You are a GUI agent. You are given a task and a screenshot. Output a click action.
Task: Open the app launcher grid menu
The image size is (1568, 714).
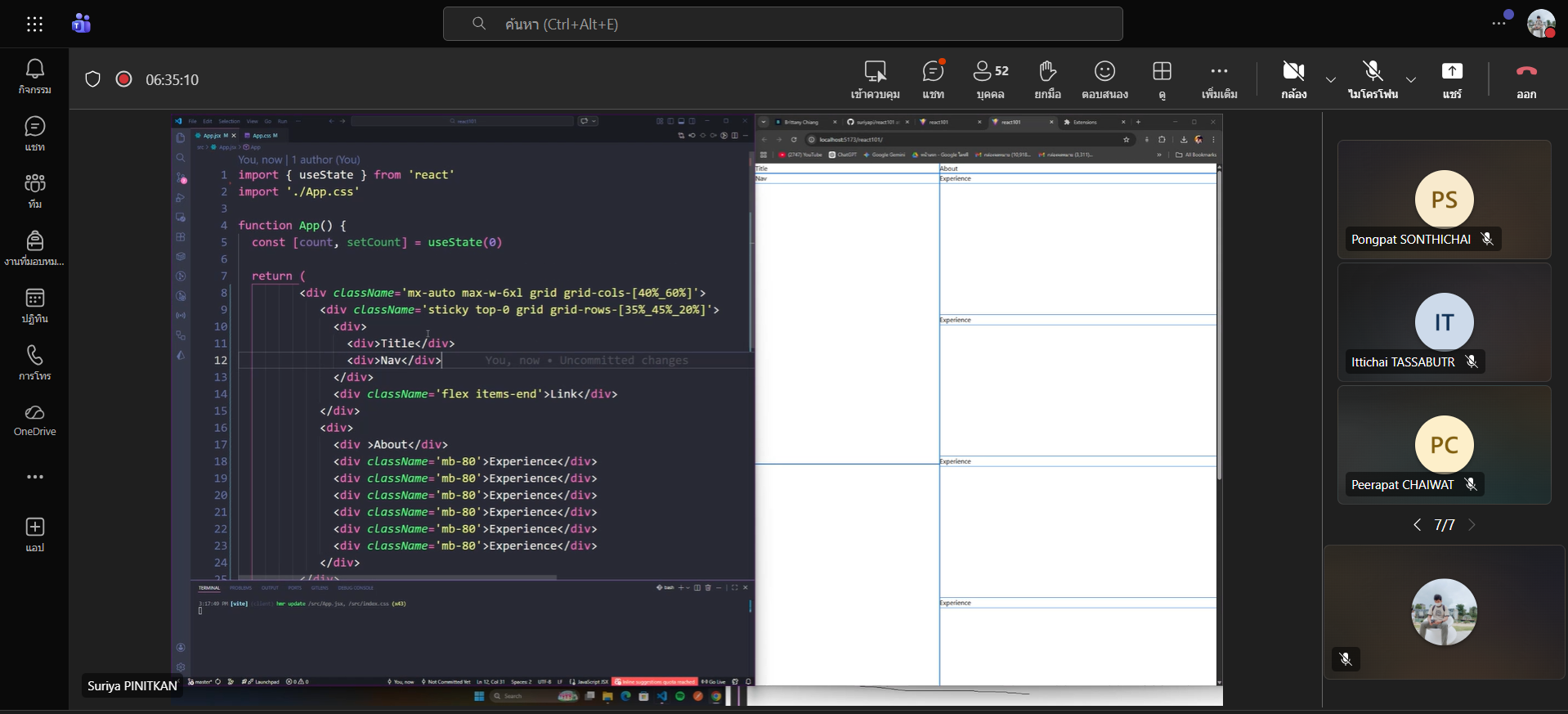[x=34, y=25]
